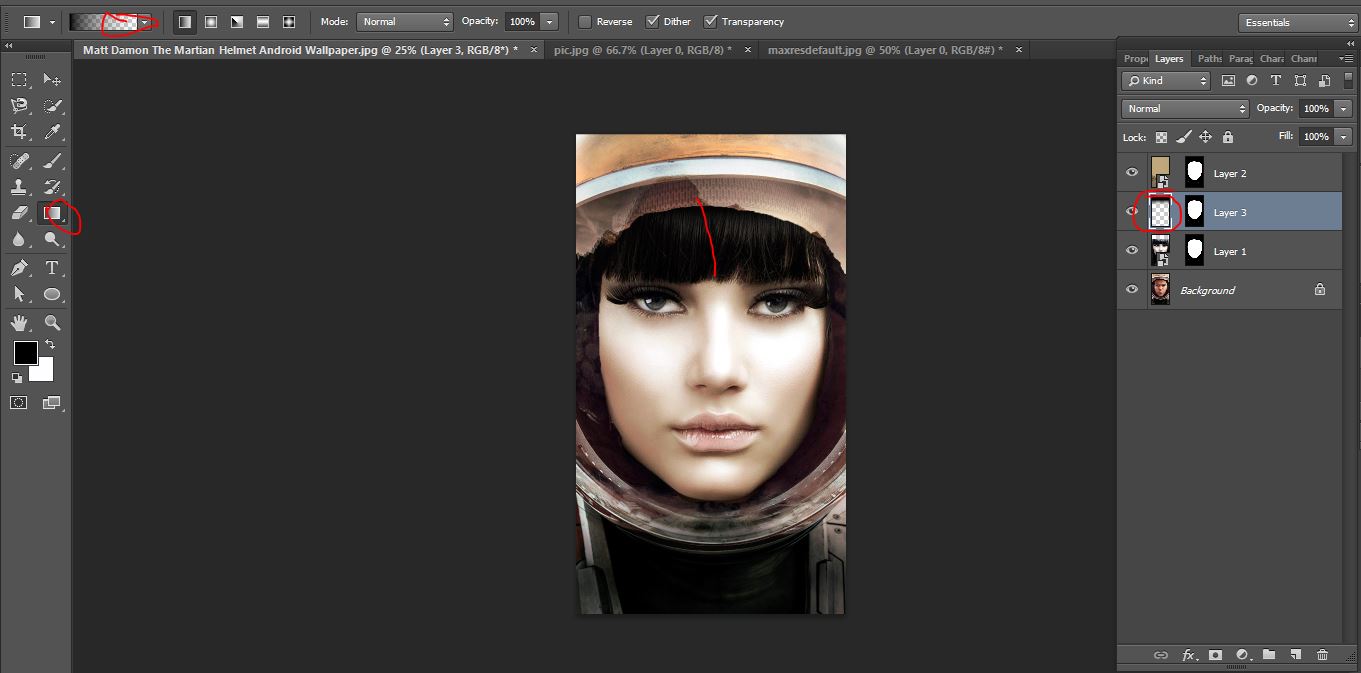Enable the Reverse checkbox
Screen dimensions: 1361x673
point(585,22)
